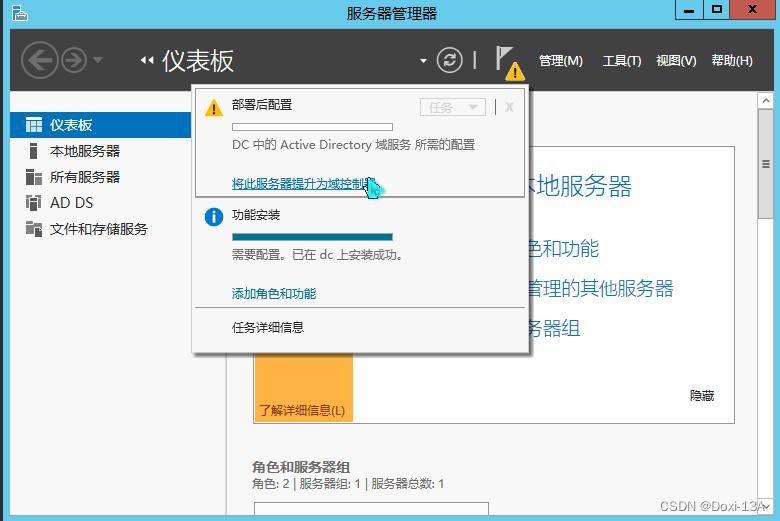Click the 添加角色和功能 link
The image size is (780, 521).
point(274,294)
